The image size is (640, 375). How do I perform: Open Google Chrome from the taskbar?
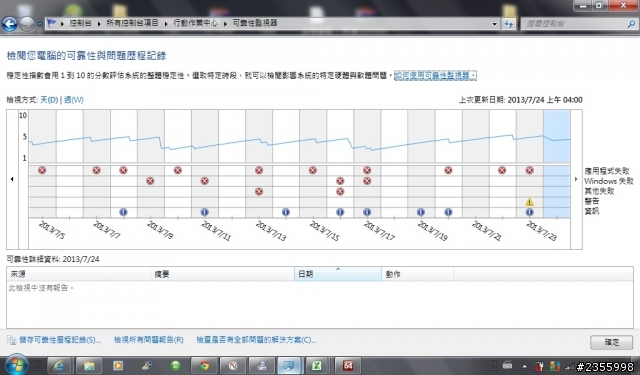(x=204, y=366)
